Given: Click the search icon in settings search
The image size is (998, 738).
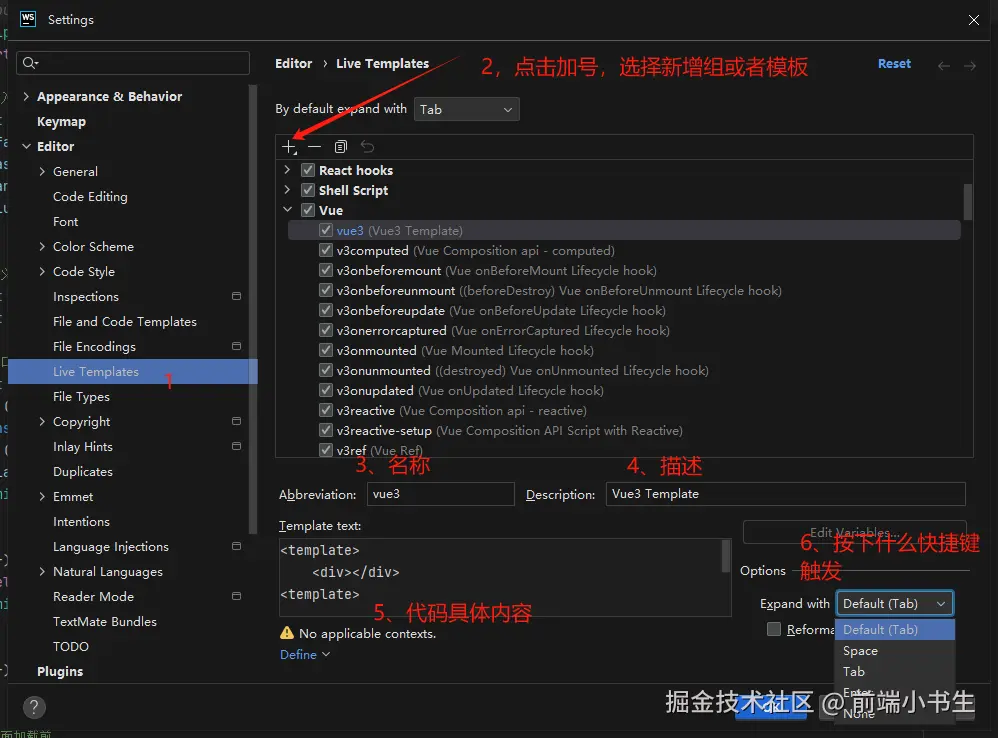Looking at the screenshot, I should coord(30,62).
